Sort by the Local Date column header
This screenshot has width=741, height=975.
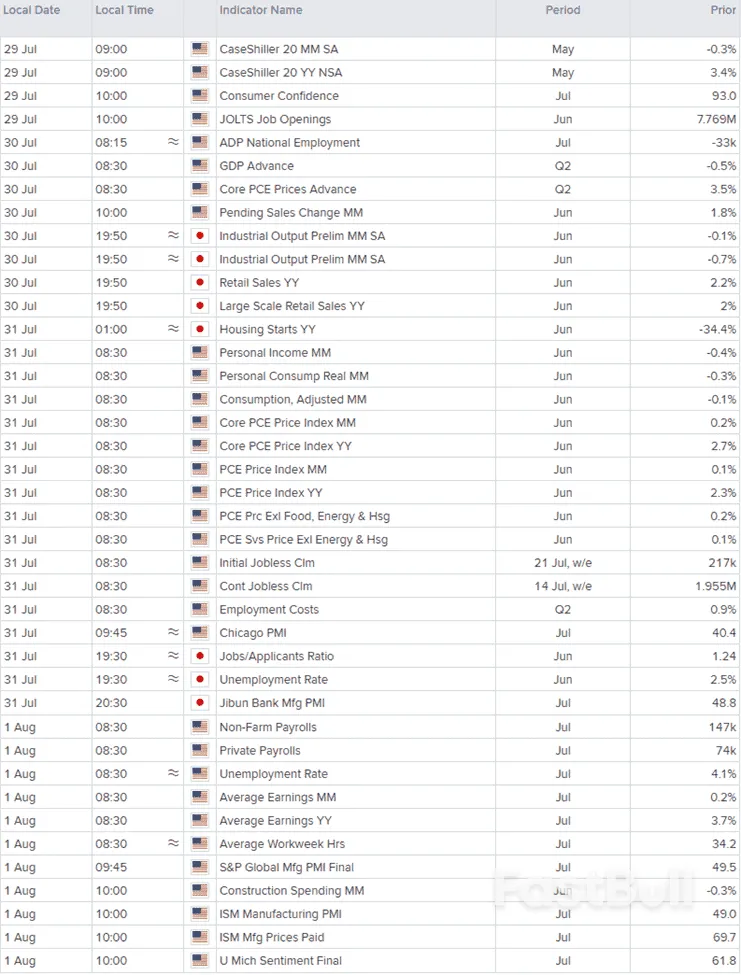(x=33, y=10)
